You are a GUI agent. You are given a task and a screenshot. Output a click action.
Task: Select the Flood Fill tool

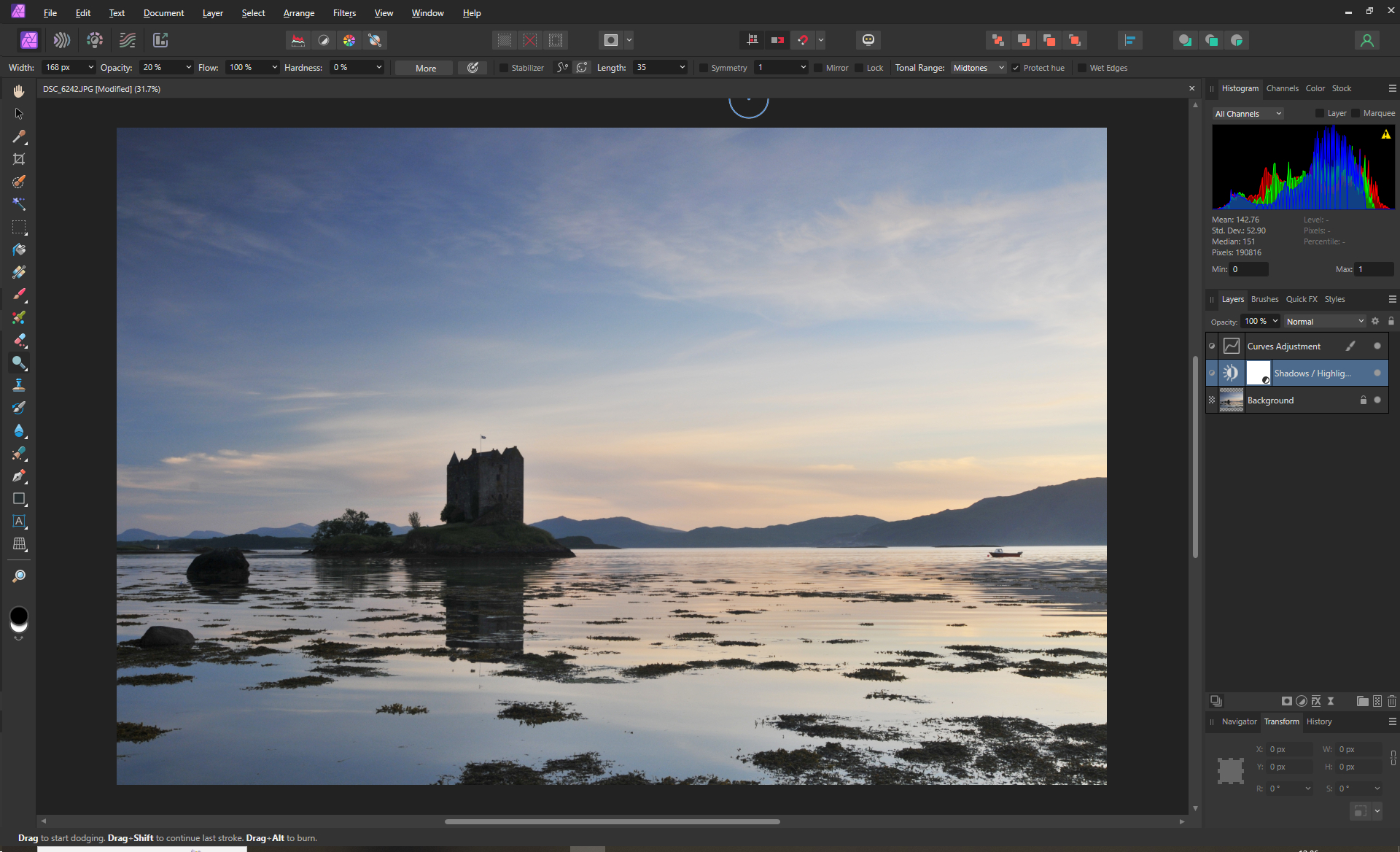point(19,249)
